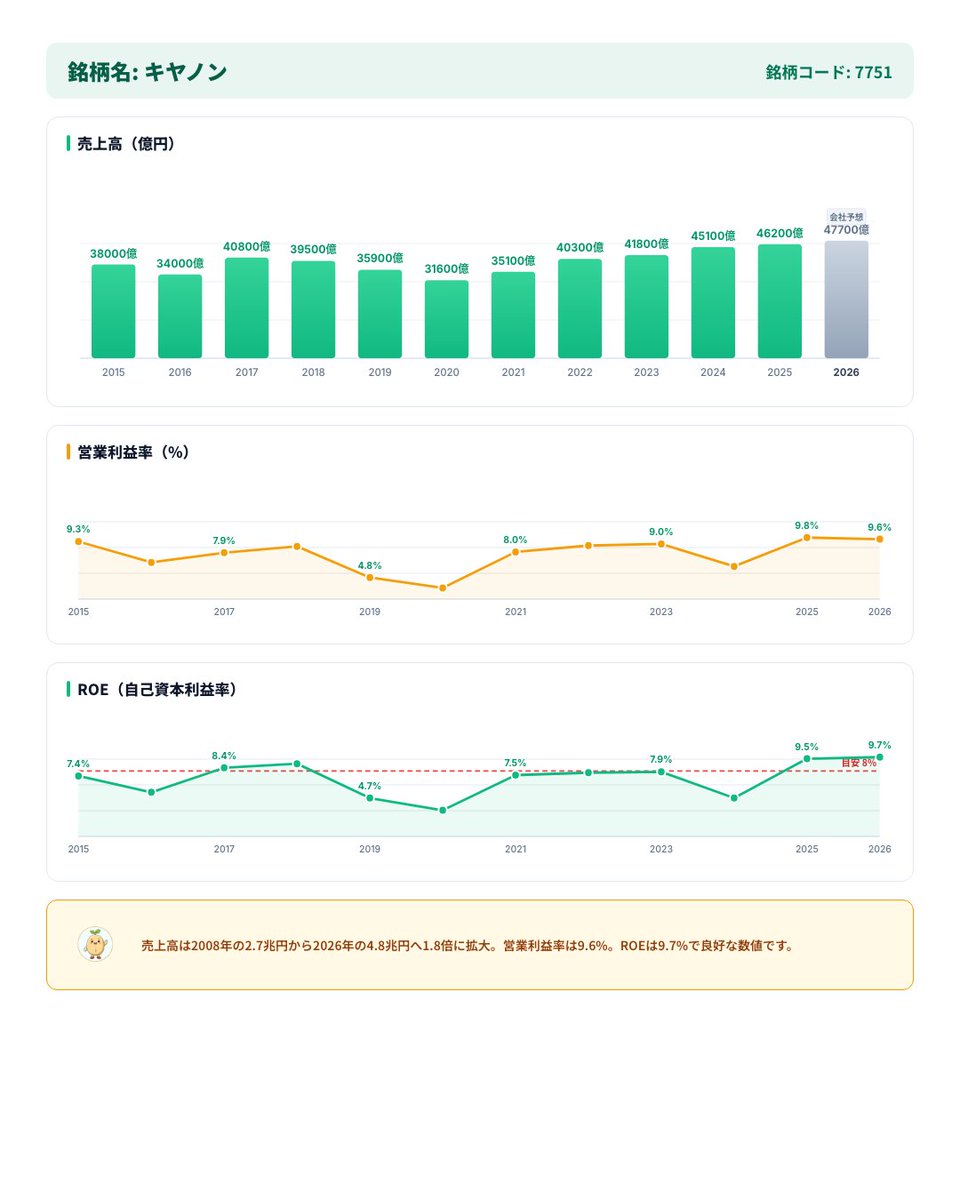Click the 7.9% label on operating margin chart
This screenshot has height=1200, width=960.
(x=224, y=540)
